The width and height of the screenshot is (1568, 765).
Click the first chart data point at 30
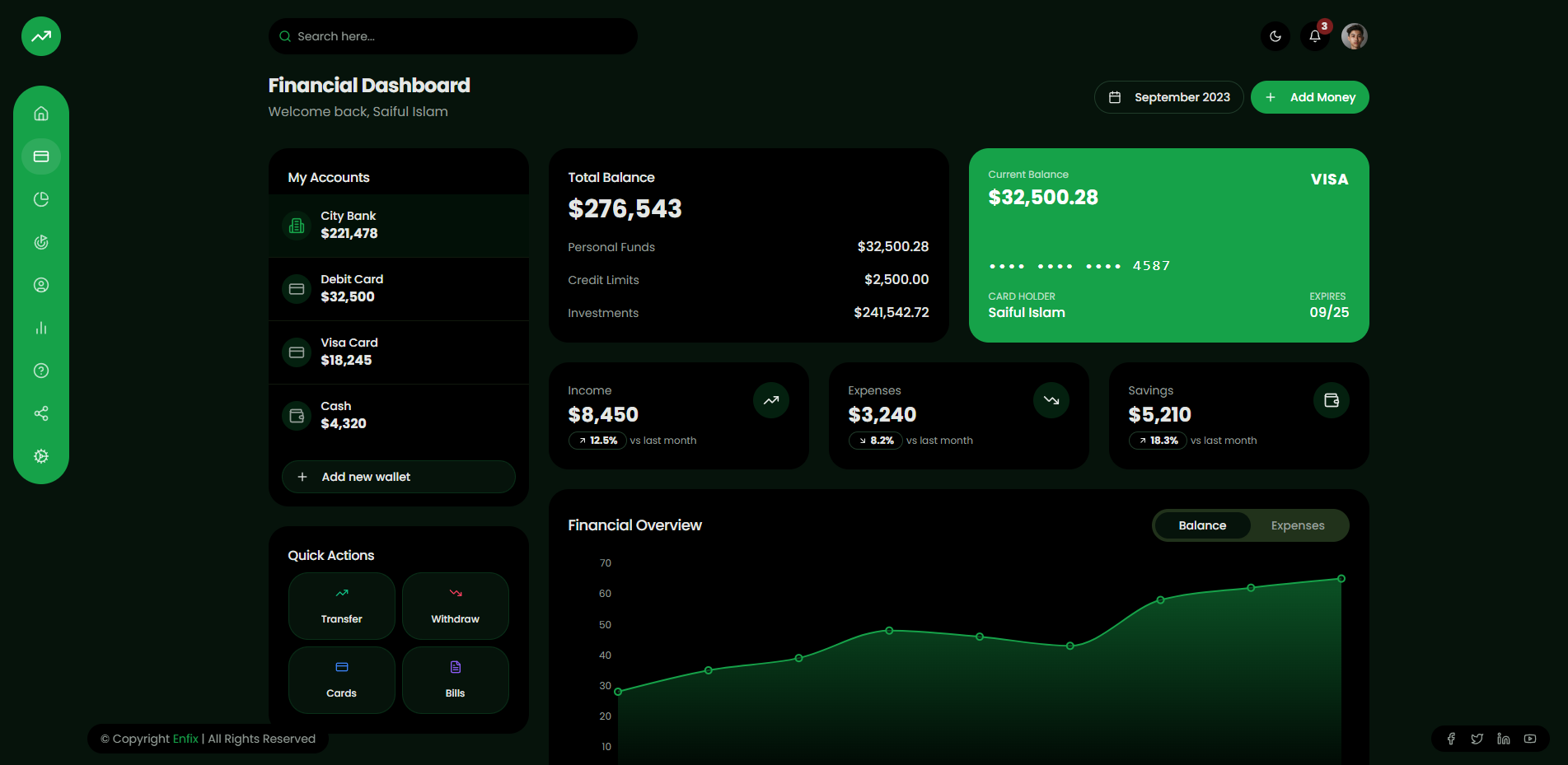pyautogui.click(x=618, y=692)
